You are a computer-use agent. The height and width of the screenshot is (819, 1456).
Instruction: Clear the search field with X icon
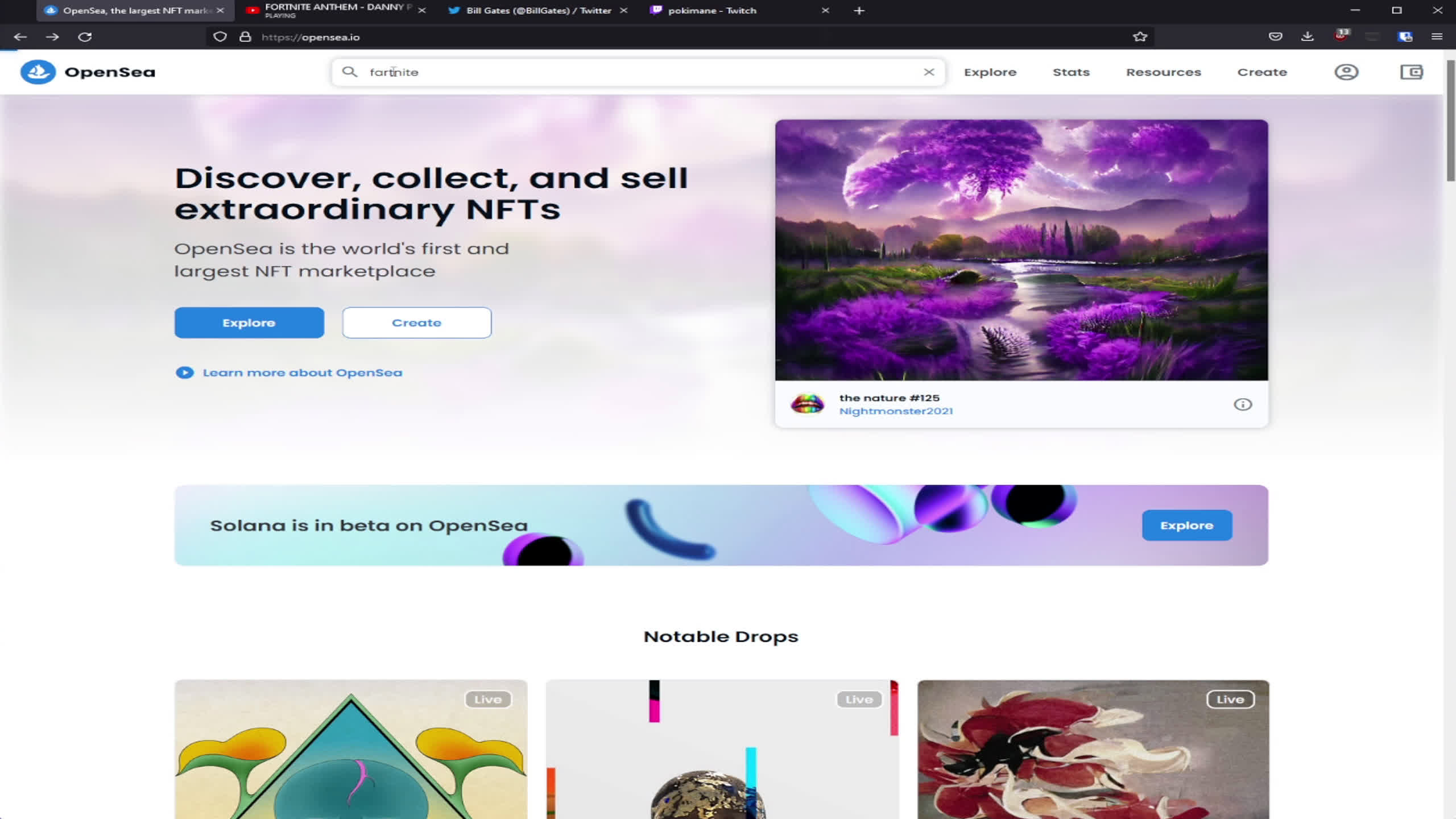929,72
